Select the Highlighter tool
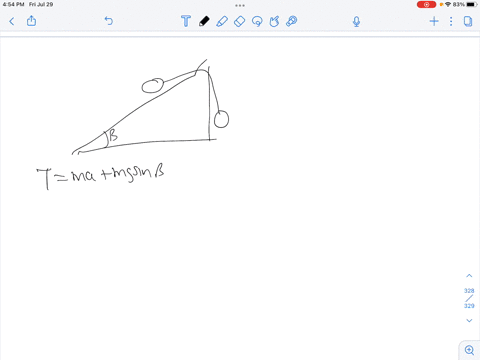The width and height of the screenshot is (480, 360). pyautogui.click(x=222, y=21)
